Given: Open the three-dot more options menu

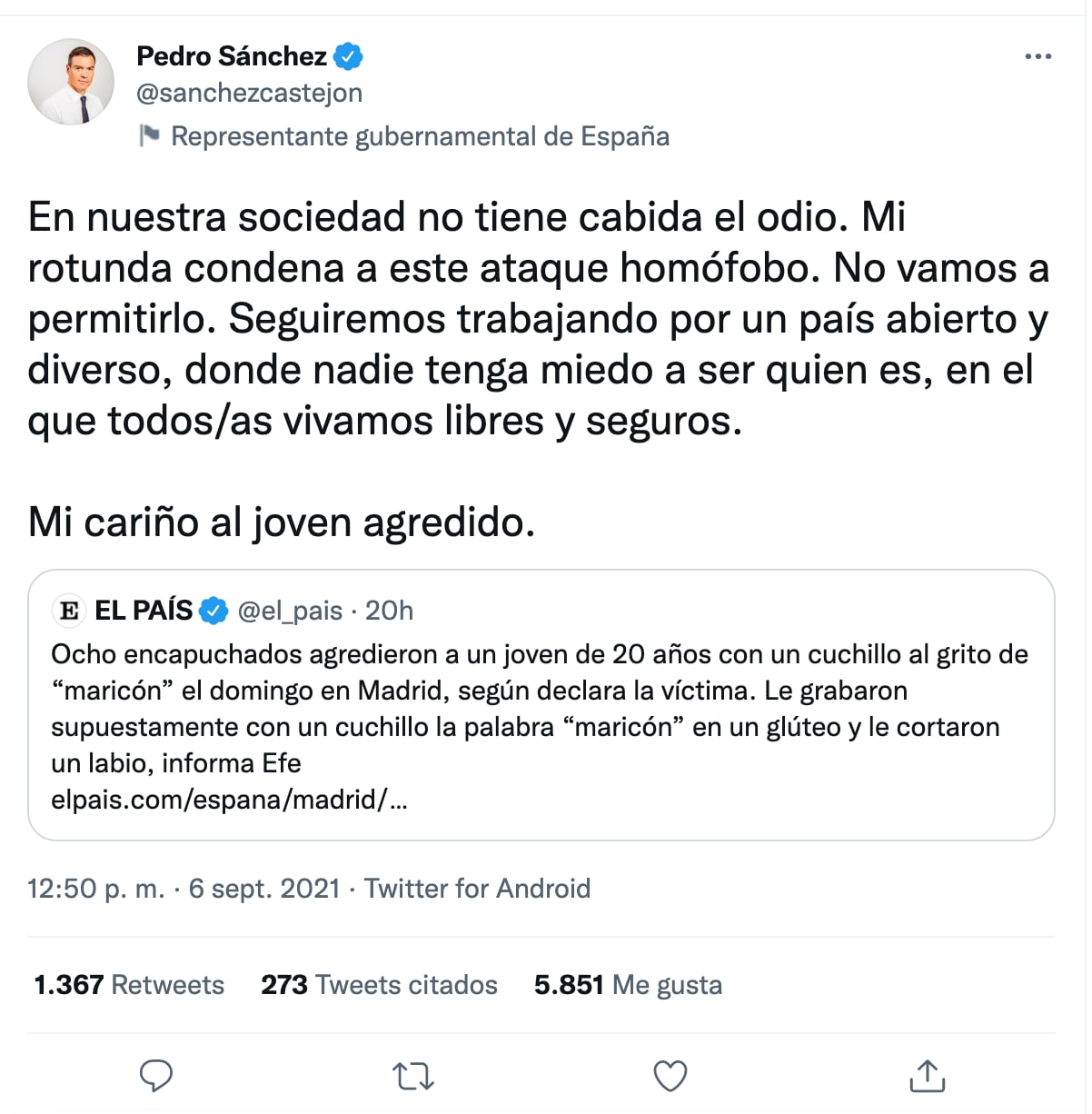Looking at the screenshot, I should (x=1037, y=56).
